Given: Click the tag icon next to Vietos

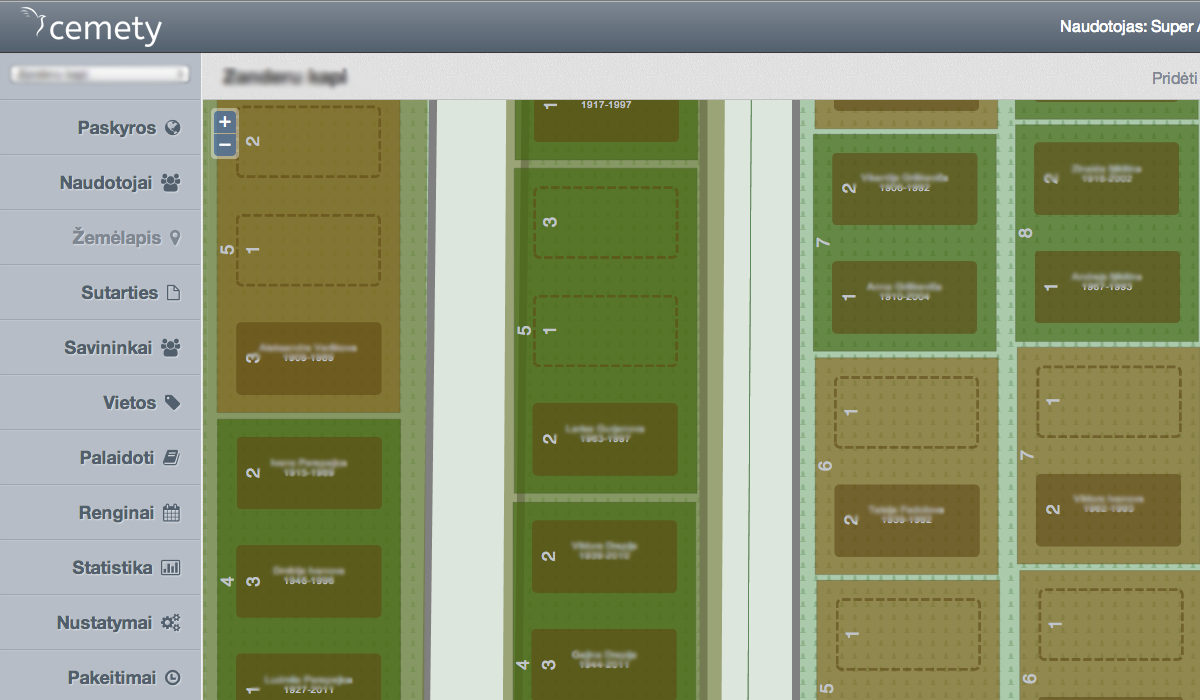Looking at the screenshot, I should tap(172, 403).
